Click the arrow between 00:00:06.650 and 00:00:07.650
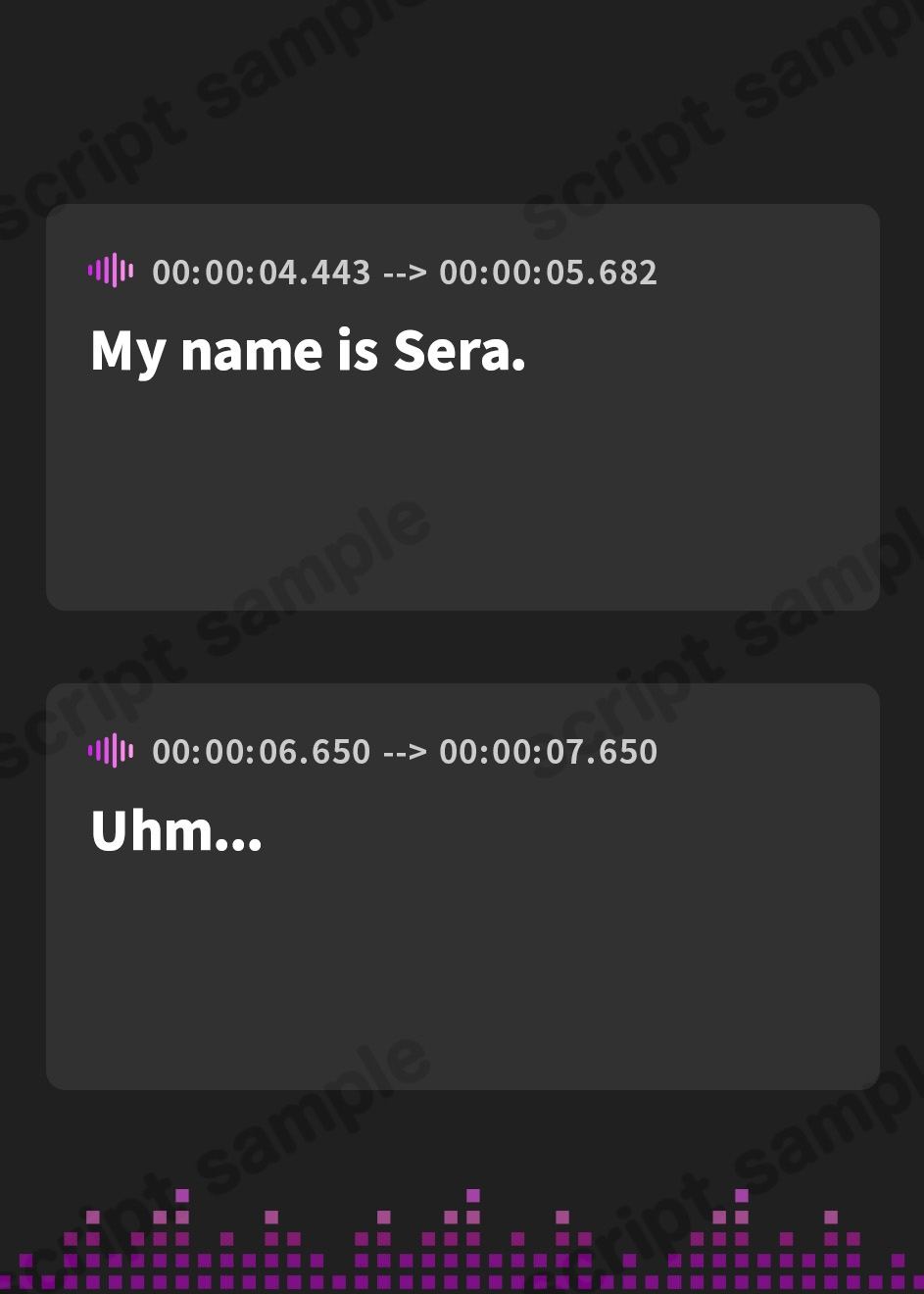 point(405,752)
